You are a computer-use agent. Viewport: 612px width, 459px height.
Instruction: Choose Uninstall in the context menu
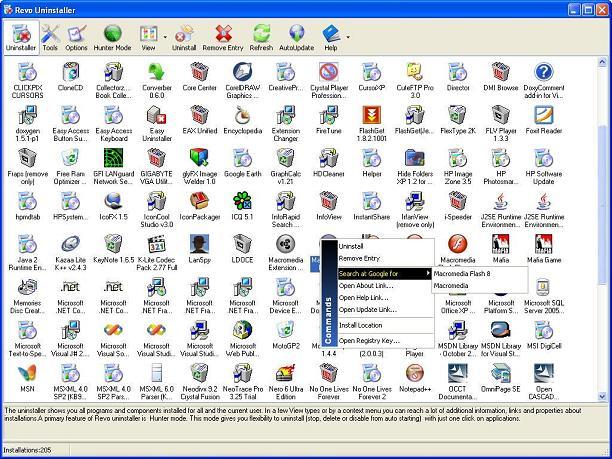(x=385, y=246)
